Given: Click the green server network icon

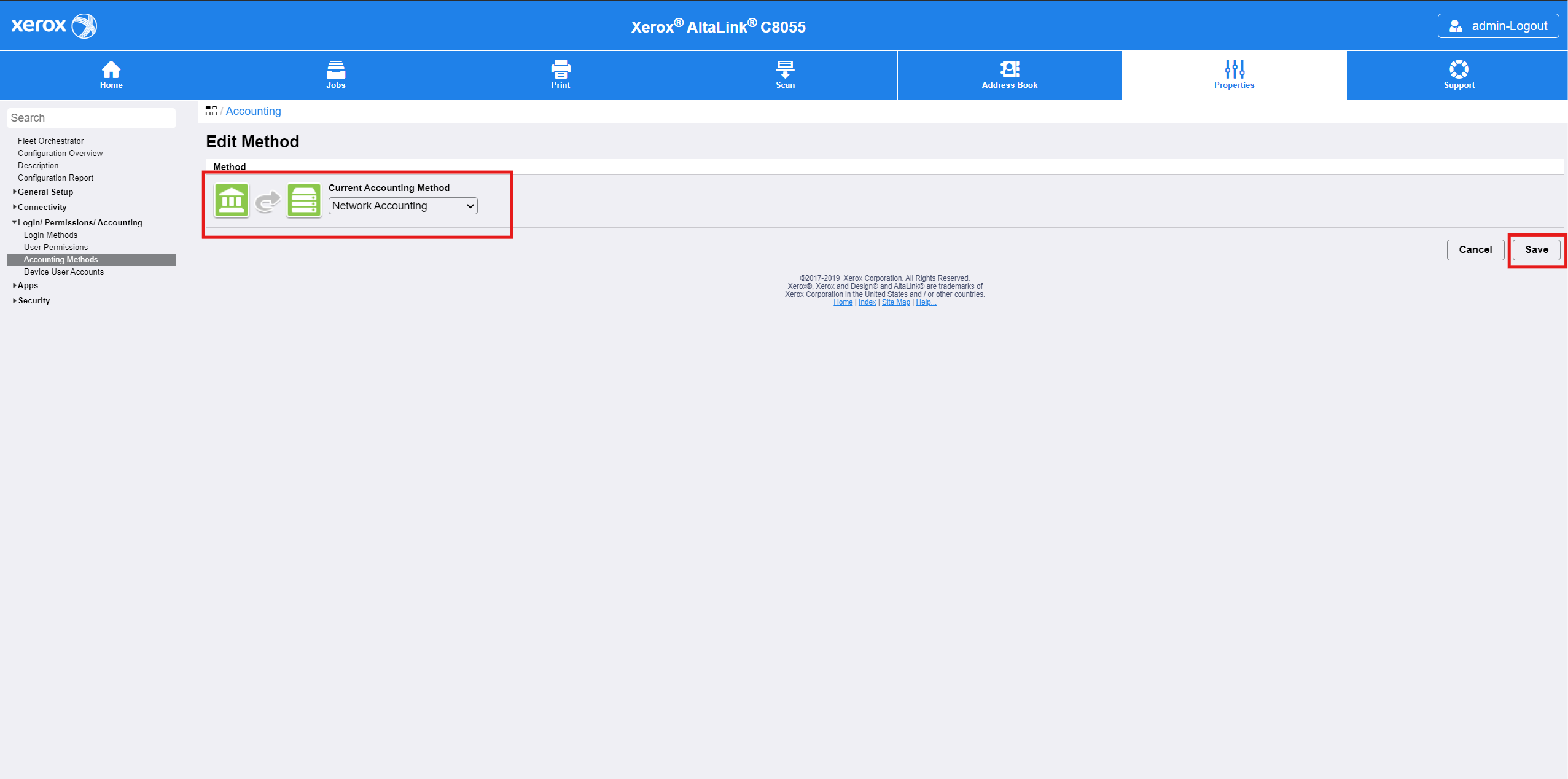Looking at the screenshot, I should (303, 200).
